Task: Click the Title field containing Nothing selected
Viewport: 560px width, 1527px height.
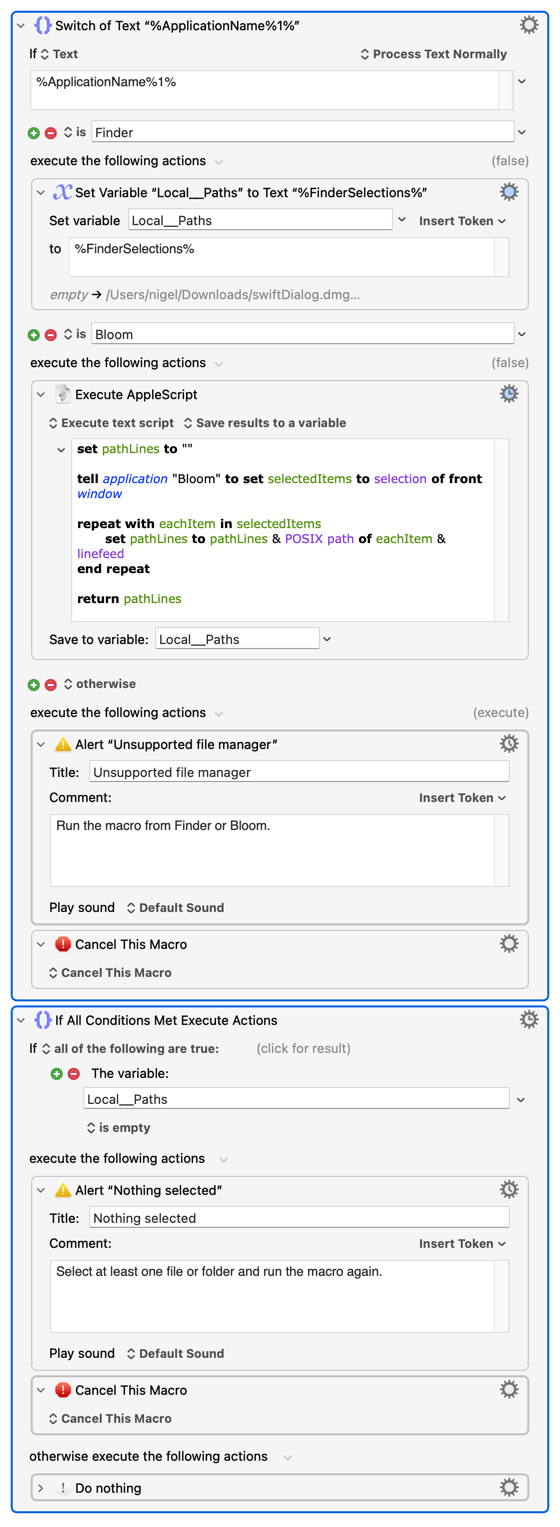Action: 299,1218
